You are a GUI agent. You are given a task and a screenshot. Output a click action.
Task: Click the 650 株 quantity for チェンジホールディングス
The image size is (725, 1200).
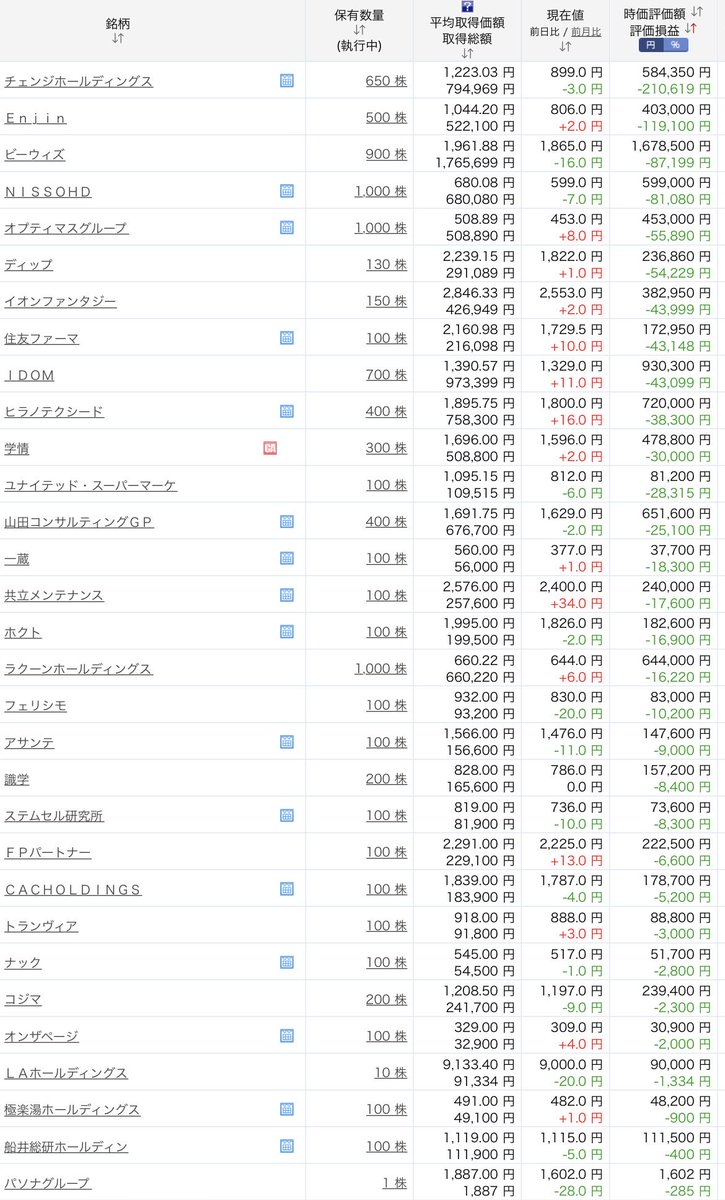click(x=386, y=81)
